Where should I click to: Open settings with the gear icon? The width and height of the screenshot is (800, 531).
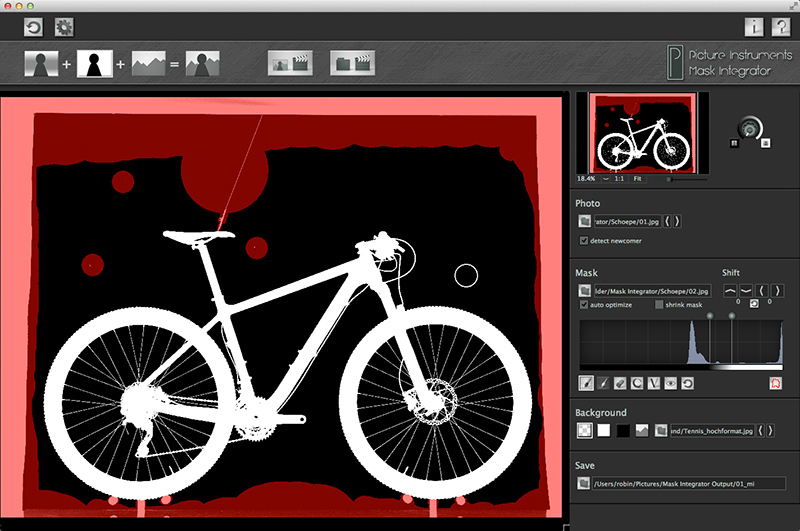(x=64, y=27)
